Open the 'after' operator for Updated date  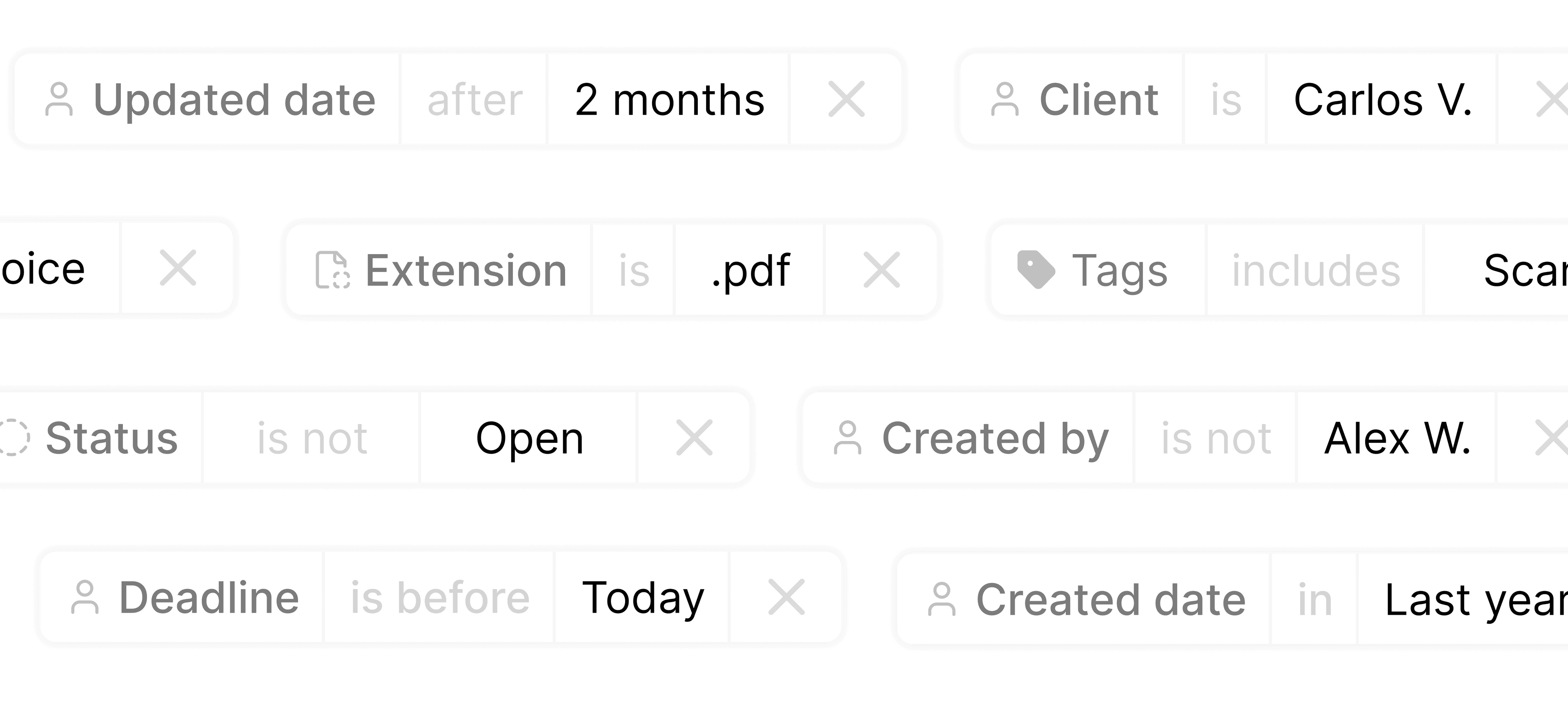pyautogui.click(x=475, y=100)
